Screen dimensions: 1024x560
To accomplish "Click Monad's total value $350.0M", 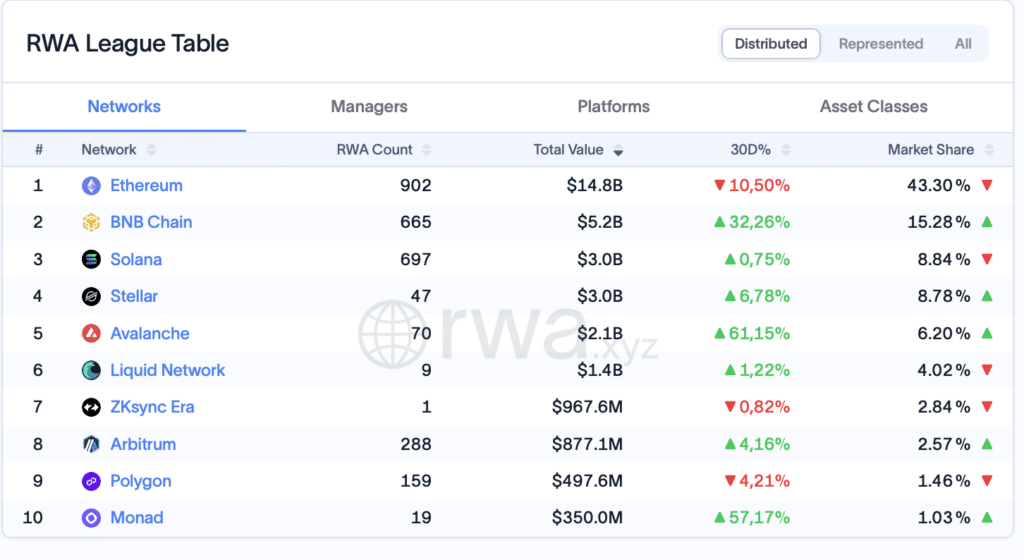I will pyautogui.click(x=587, y=518).
